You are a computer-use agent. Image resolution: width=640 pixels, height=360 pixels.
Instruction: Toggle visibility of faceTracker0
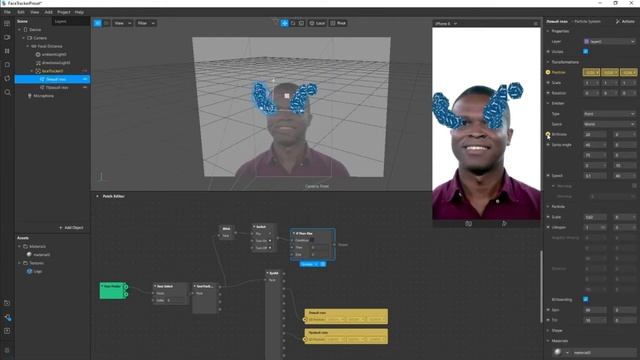point(85,71)
